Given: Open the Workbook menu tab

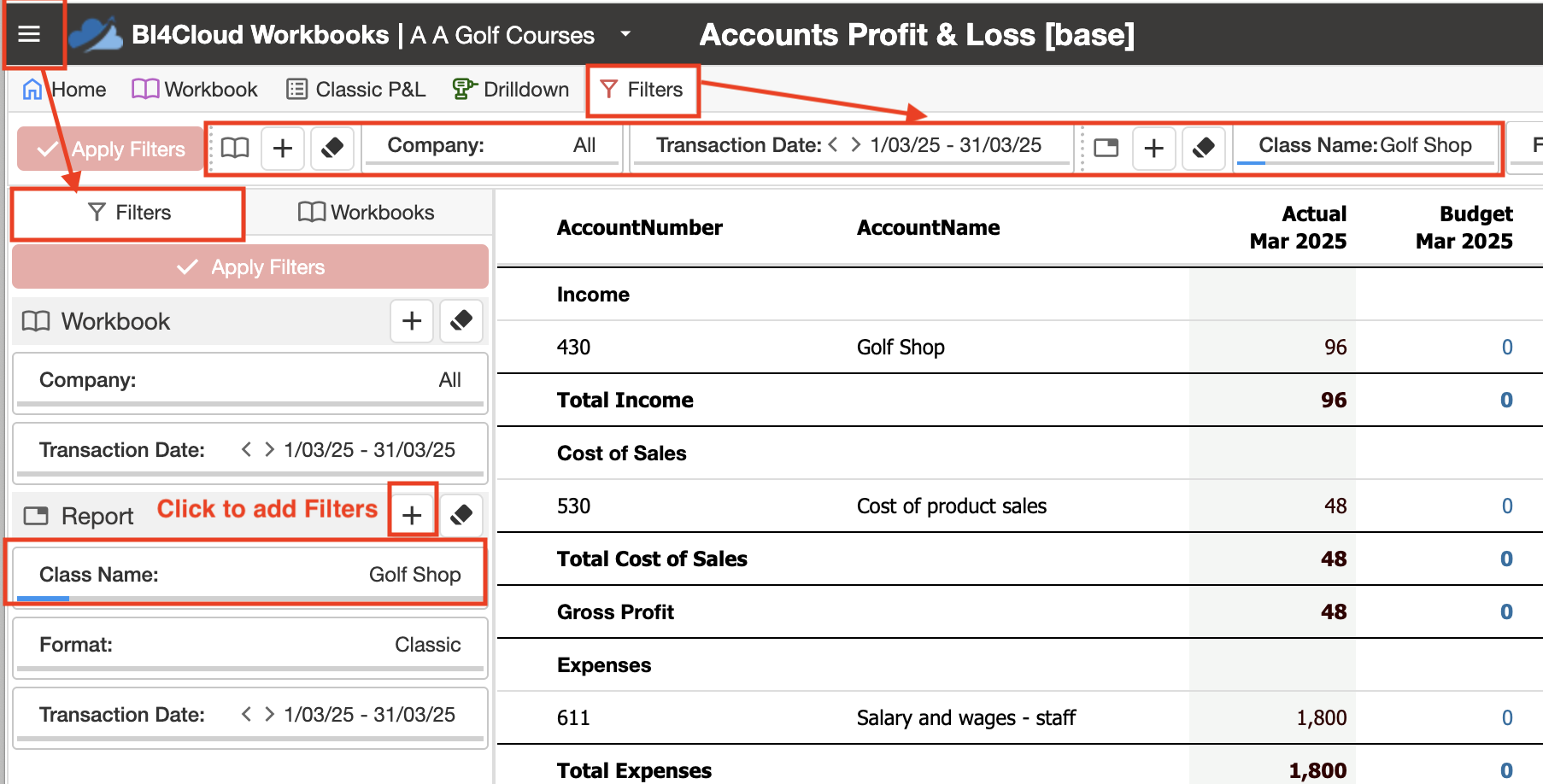Looking at the screenshot, I should (x=195, y=90).
